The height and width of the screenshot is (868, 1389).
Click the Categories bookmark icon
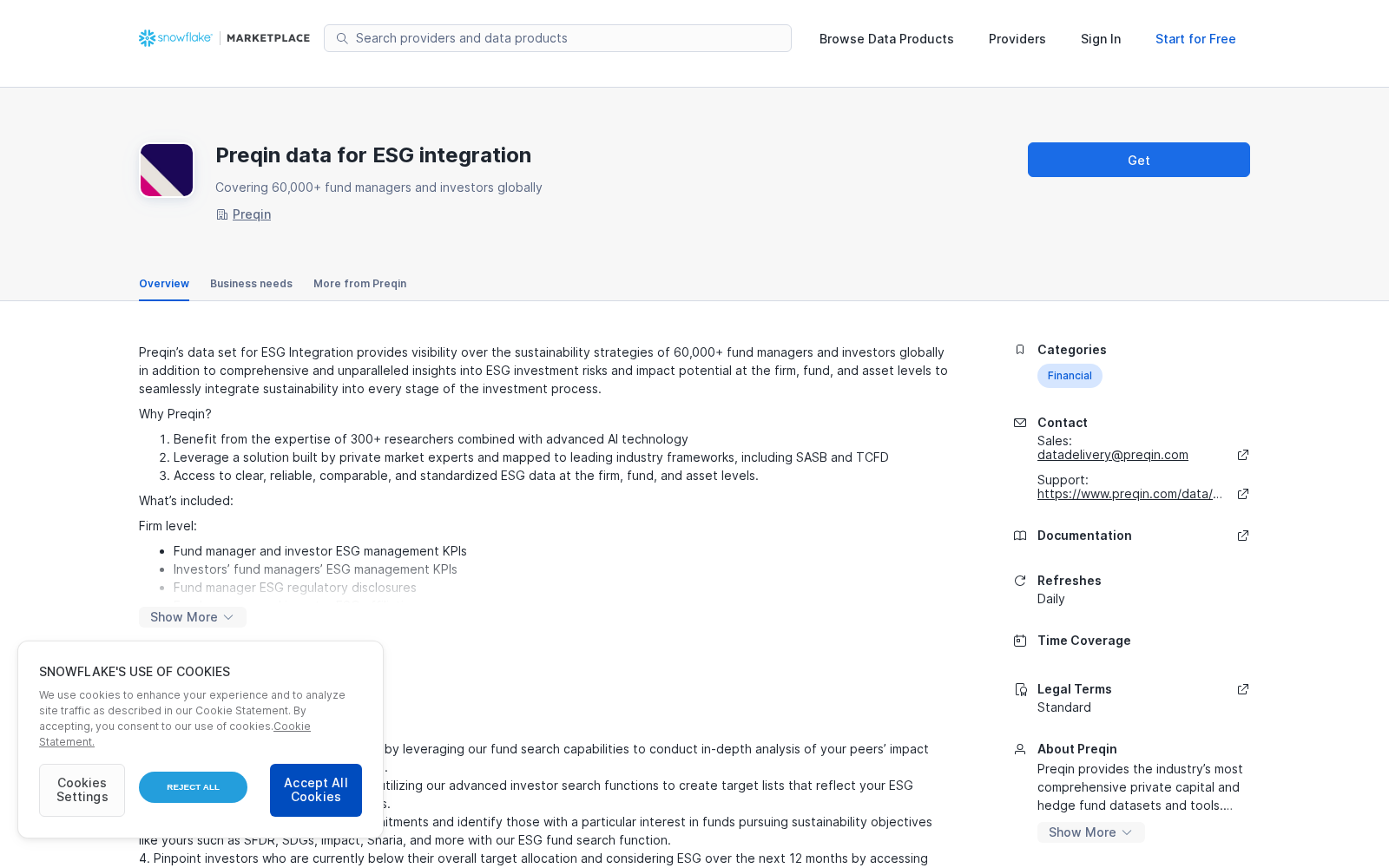click(1020, 350)
